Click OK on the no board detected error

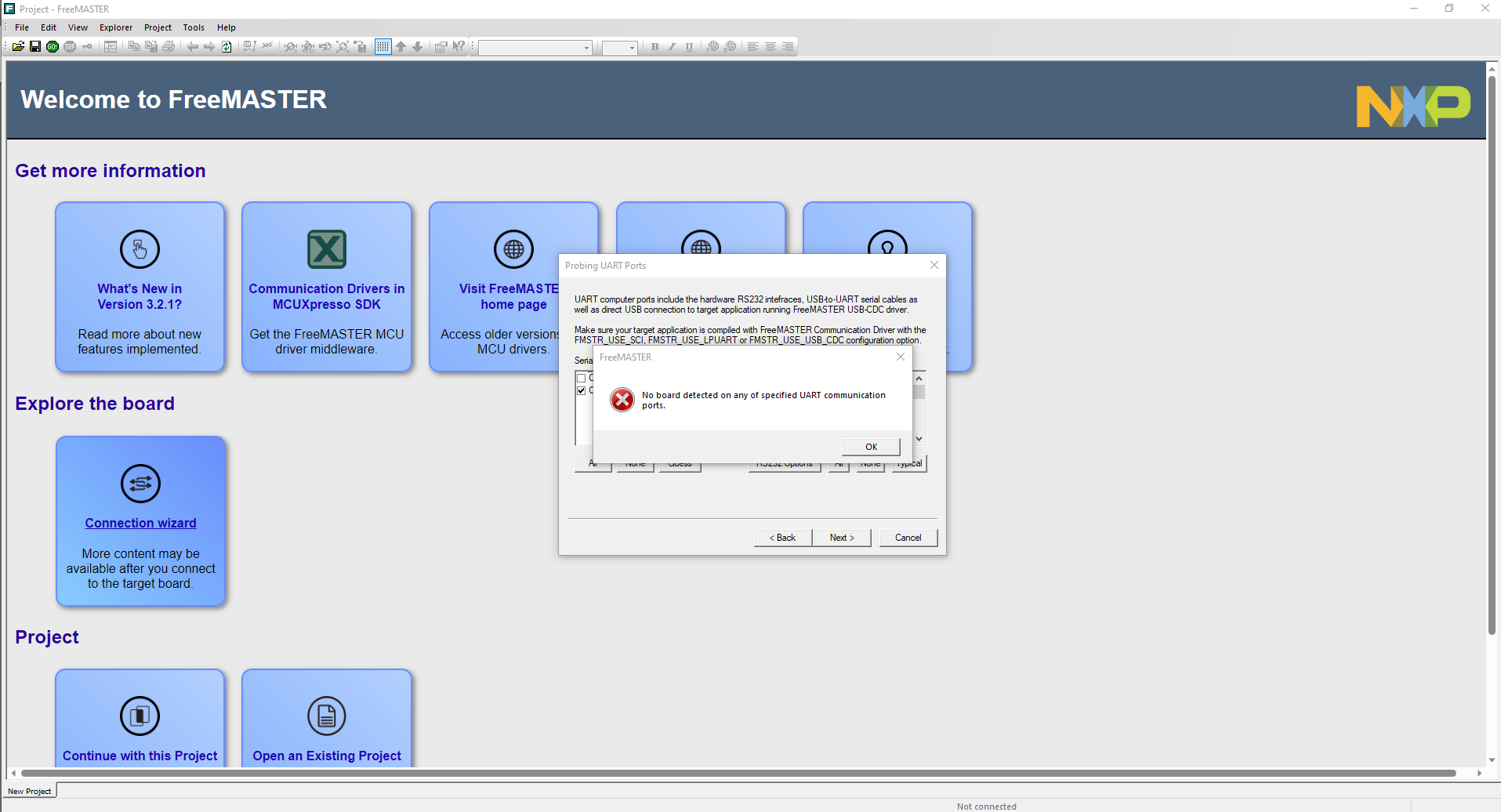(x=870, y=446)
